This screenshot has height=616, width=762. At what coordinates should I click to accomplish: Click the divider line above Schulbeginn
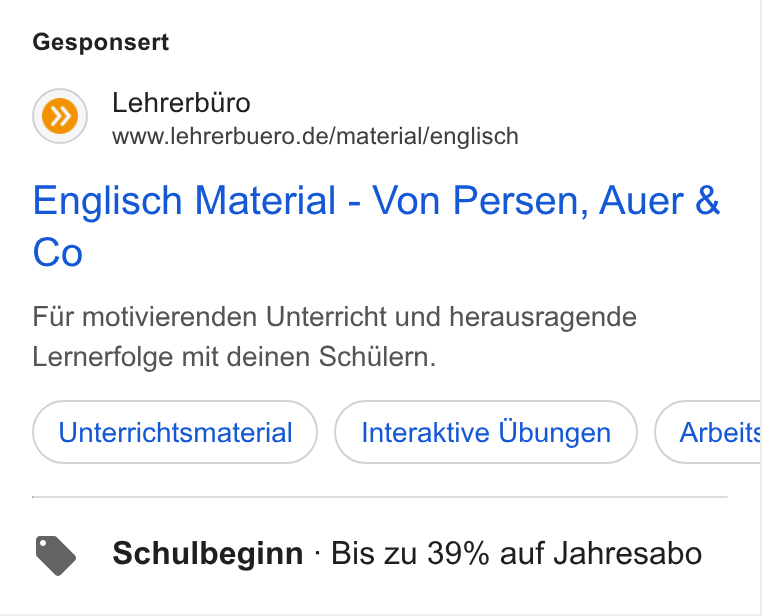point(380,497)
